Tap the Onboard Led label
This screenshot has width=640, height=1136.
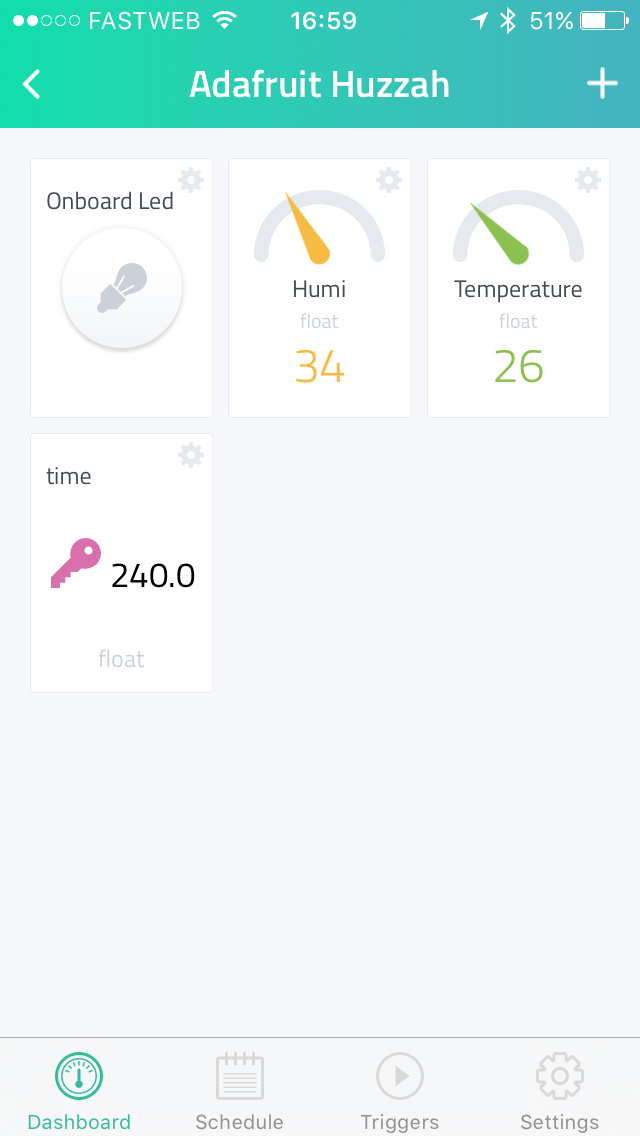pyautogui.click(x=110, y=201)
